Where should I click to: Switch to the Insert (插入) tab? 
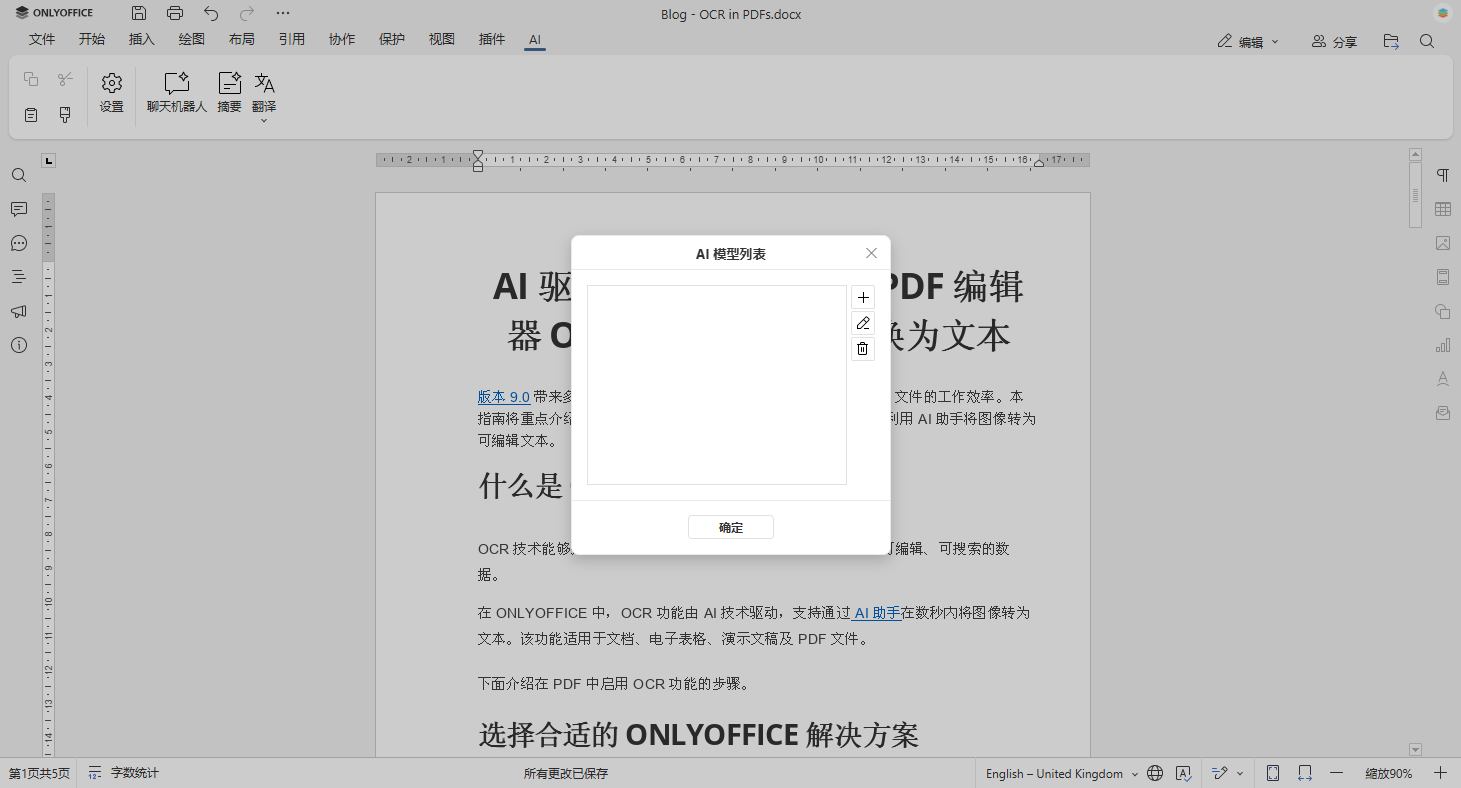pyautogui.click(x=142, y=39)
